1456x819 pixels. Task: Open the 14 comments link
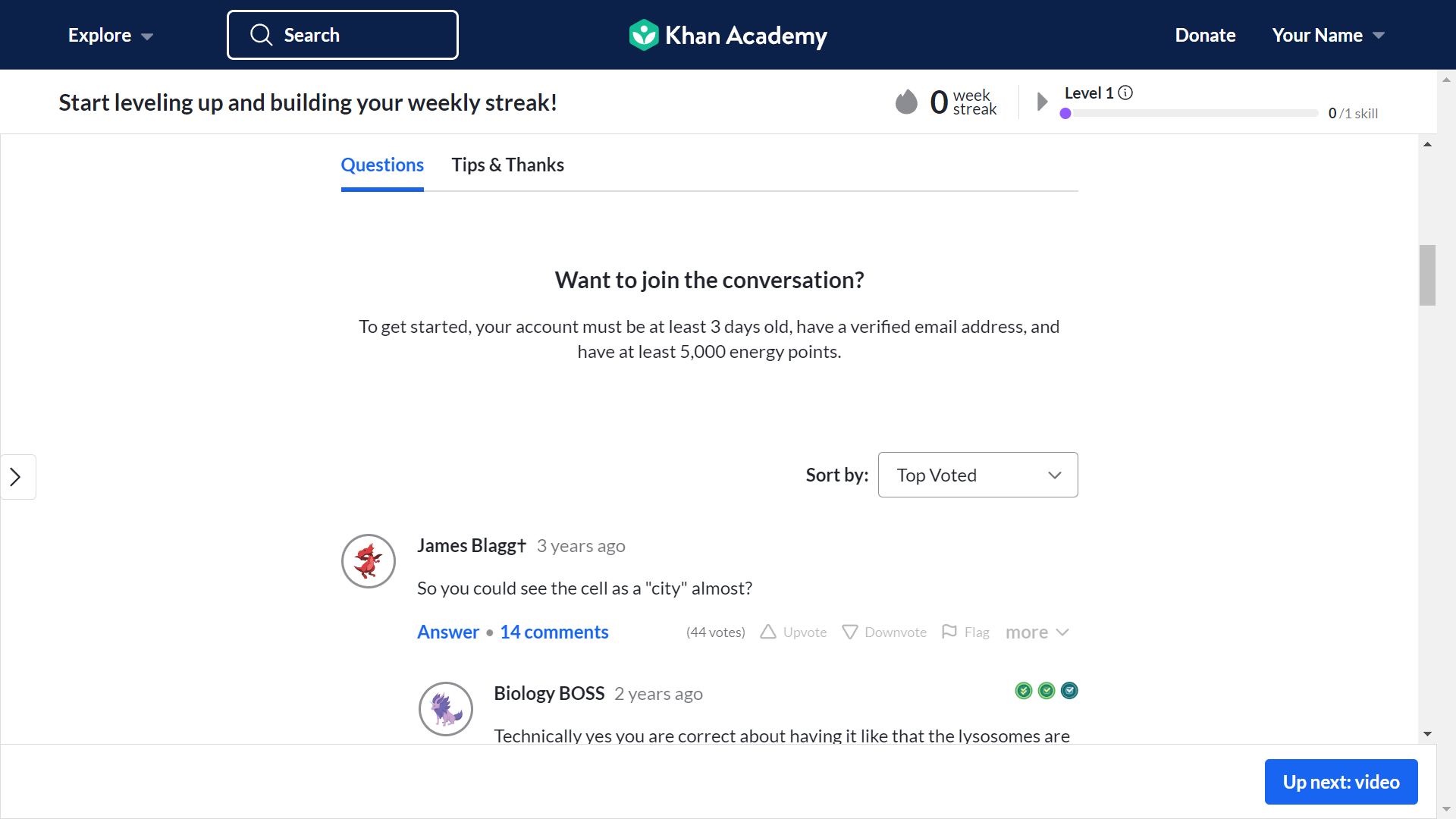(554, 632)
